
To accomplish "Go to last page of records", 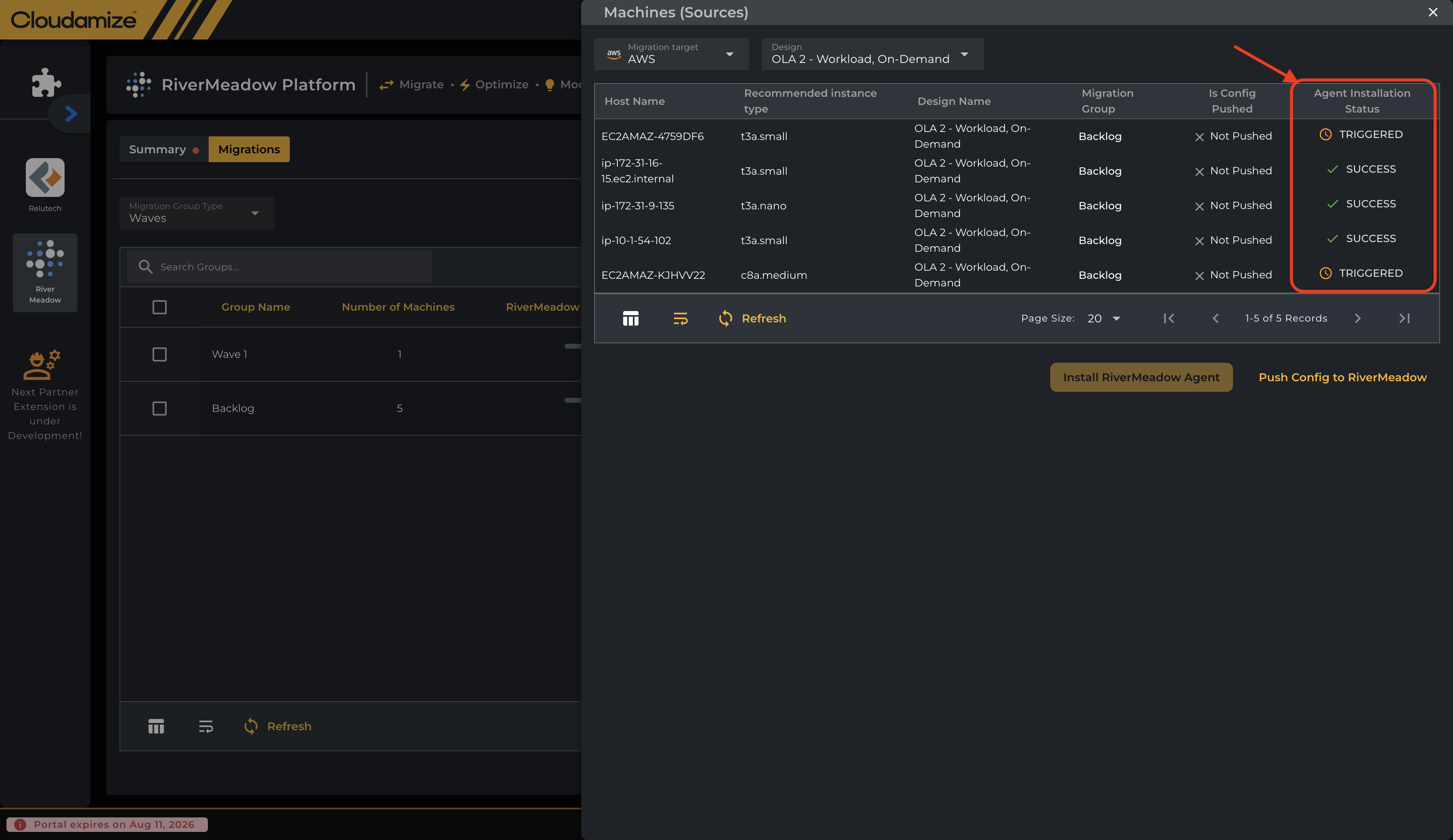I will click(x=1405, y=318).
